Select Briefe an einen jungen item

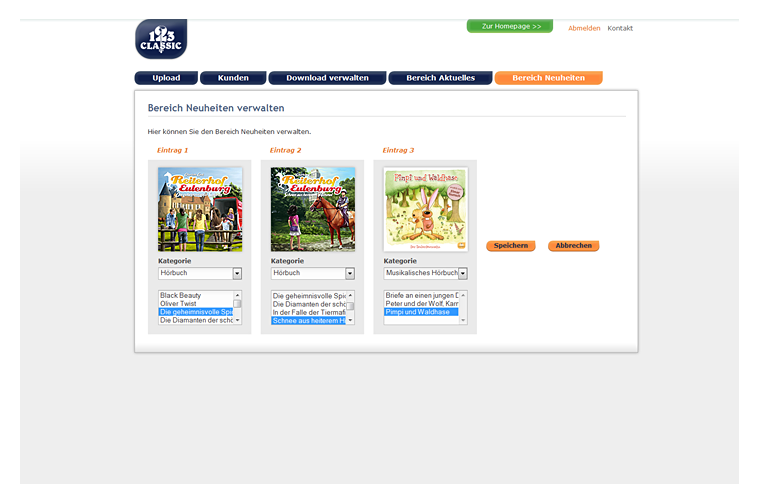pyautogui.click(x=422, y=295)
